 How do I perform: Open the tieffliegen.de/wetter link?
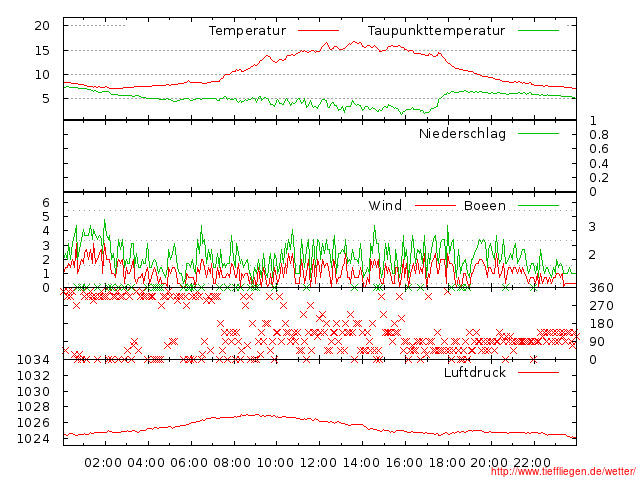click(x=563, y=471)
